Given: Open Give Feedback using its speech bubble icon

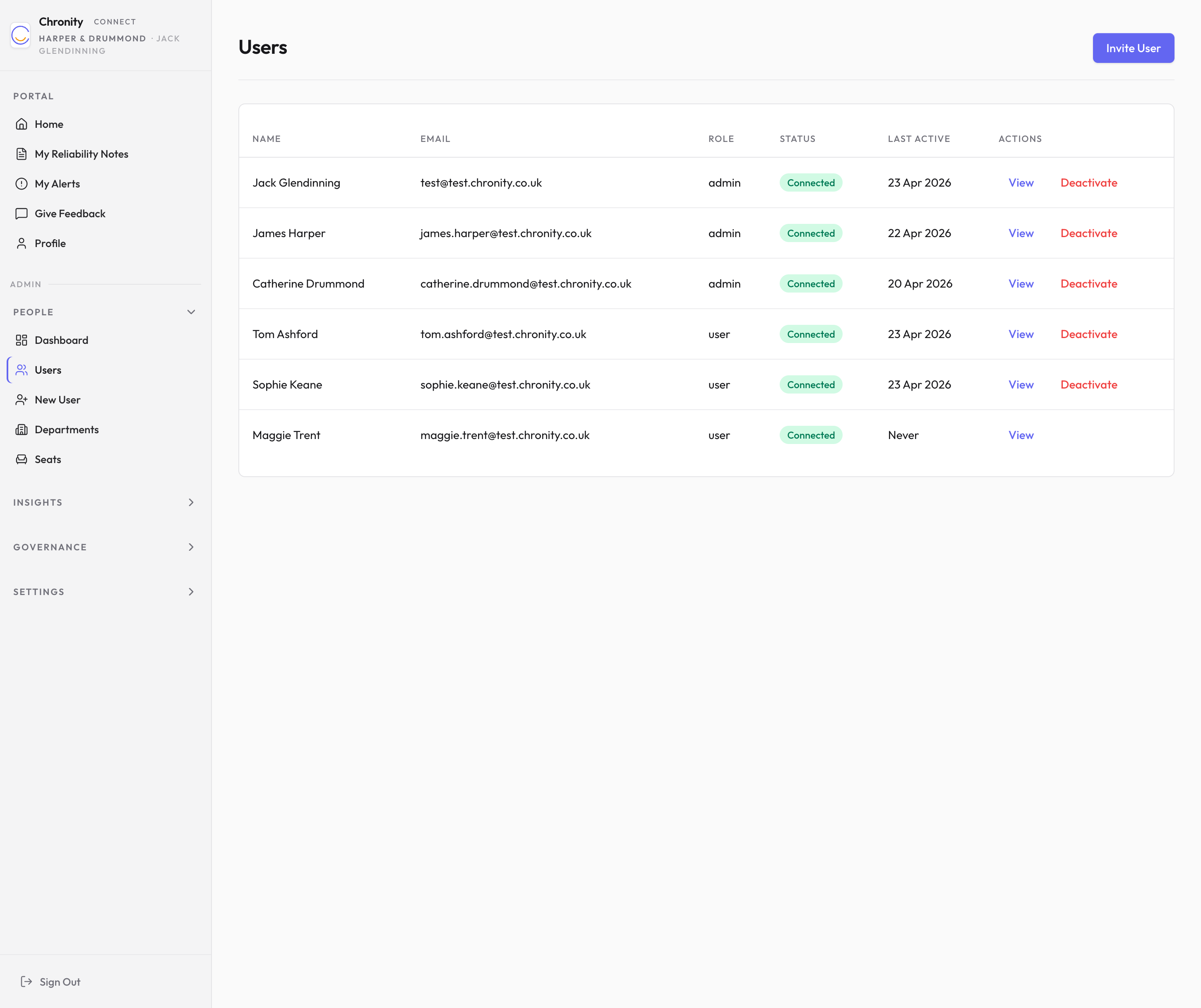Looking at the screenshot, I should [x=22, y=213].
